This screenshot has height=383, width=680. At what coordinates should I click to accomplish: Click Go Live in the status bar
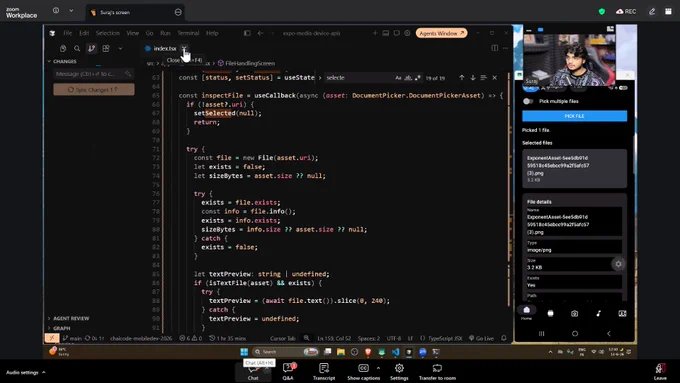click(x=481, y=338)
